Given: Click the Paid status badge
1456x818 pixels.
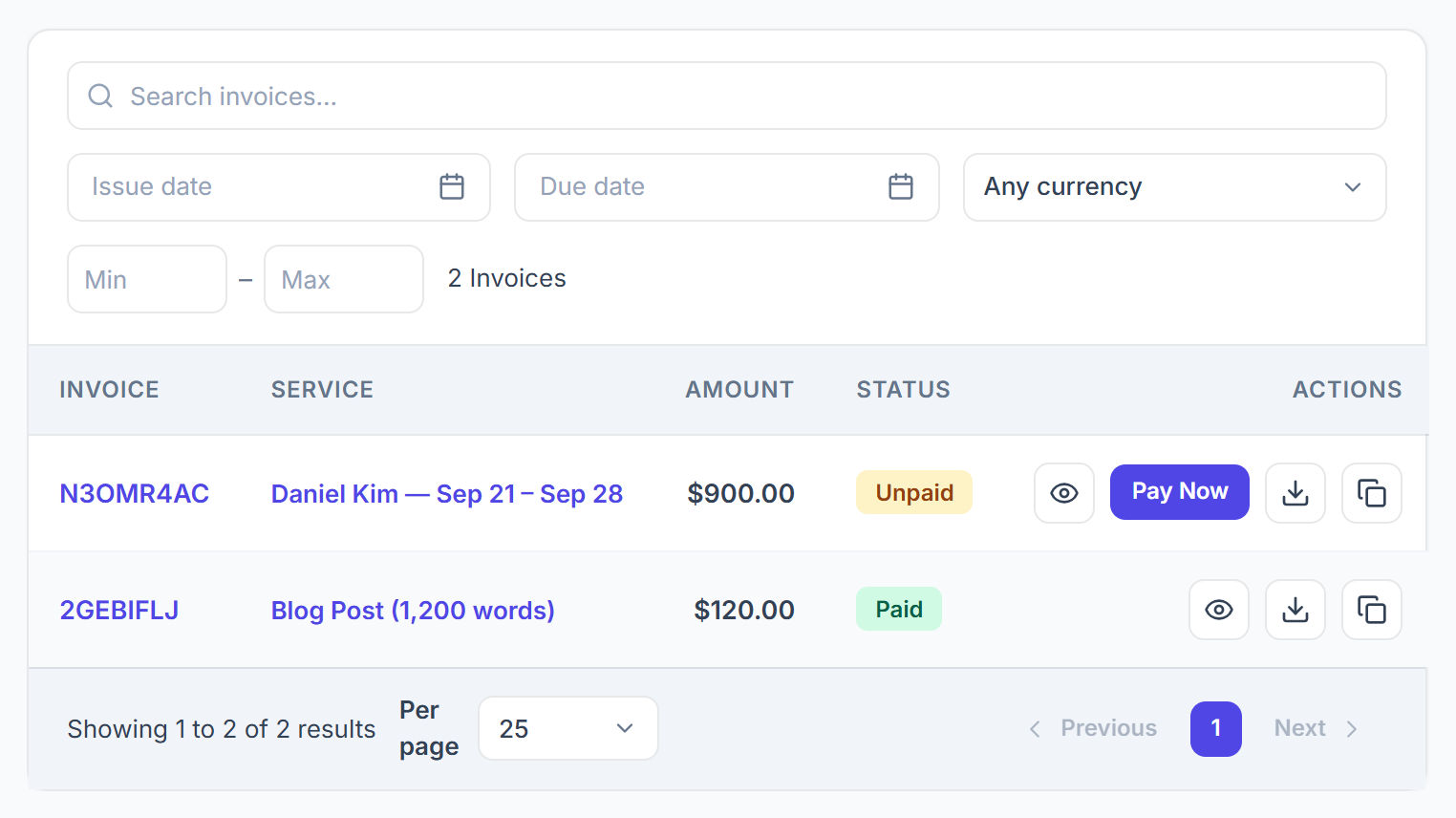Looking at the screenshot, I should pyautogui.click(x=899, y=609).
